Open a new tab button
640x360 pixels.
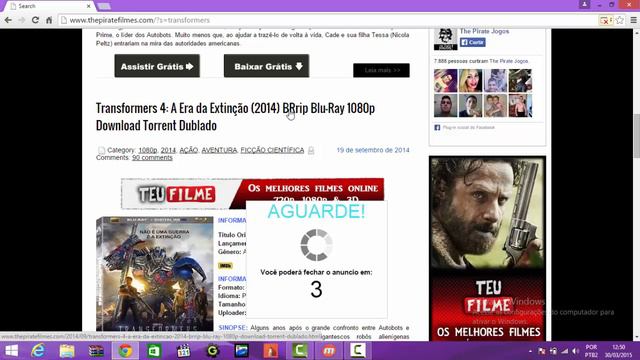click(x=104, y=6)
